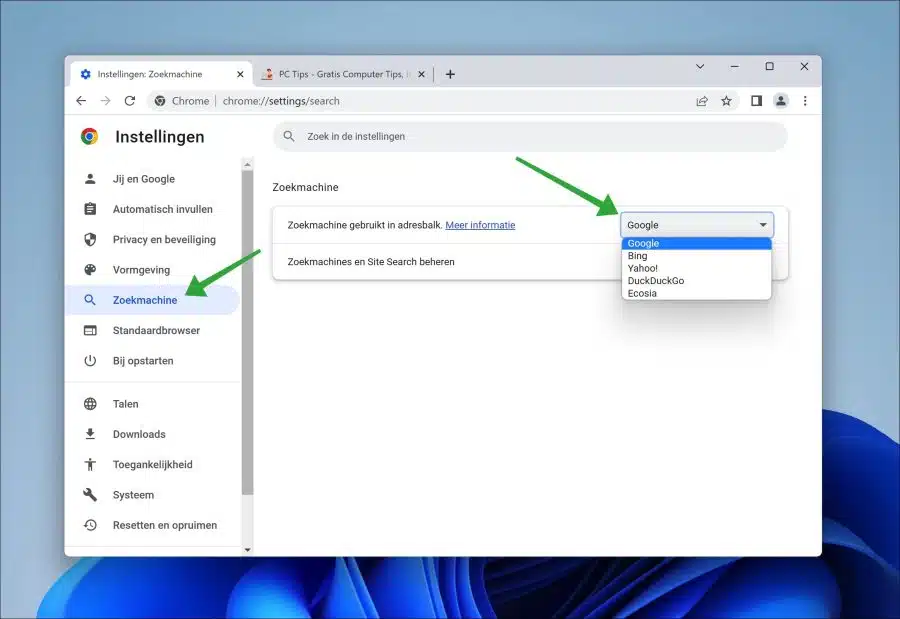Close the PC Tips tab
Viewport: 900px width, 619px height.
(x=421, y=74)
